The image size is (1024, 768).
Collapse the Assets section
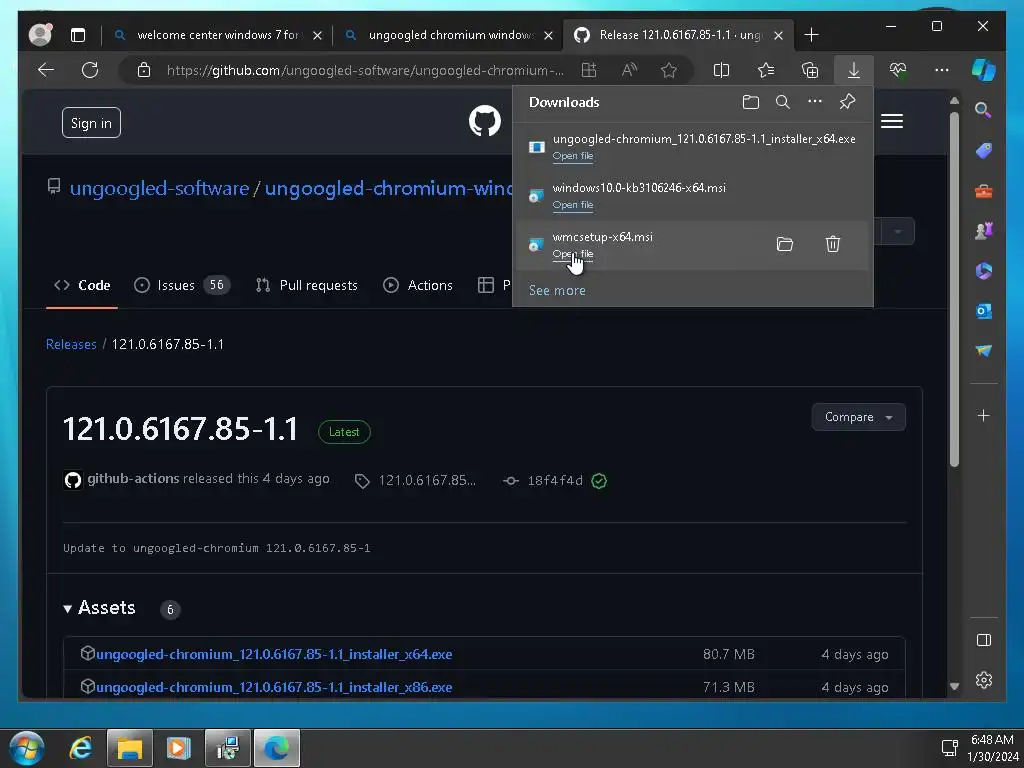[99, 608]
